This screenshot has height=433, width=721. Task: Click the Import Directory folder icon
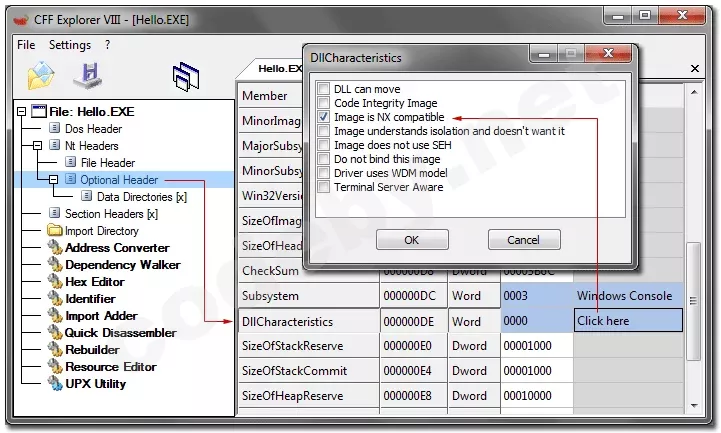(x=55, y=230)
